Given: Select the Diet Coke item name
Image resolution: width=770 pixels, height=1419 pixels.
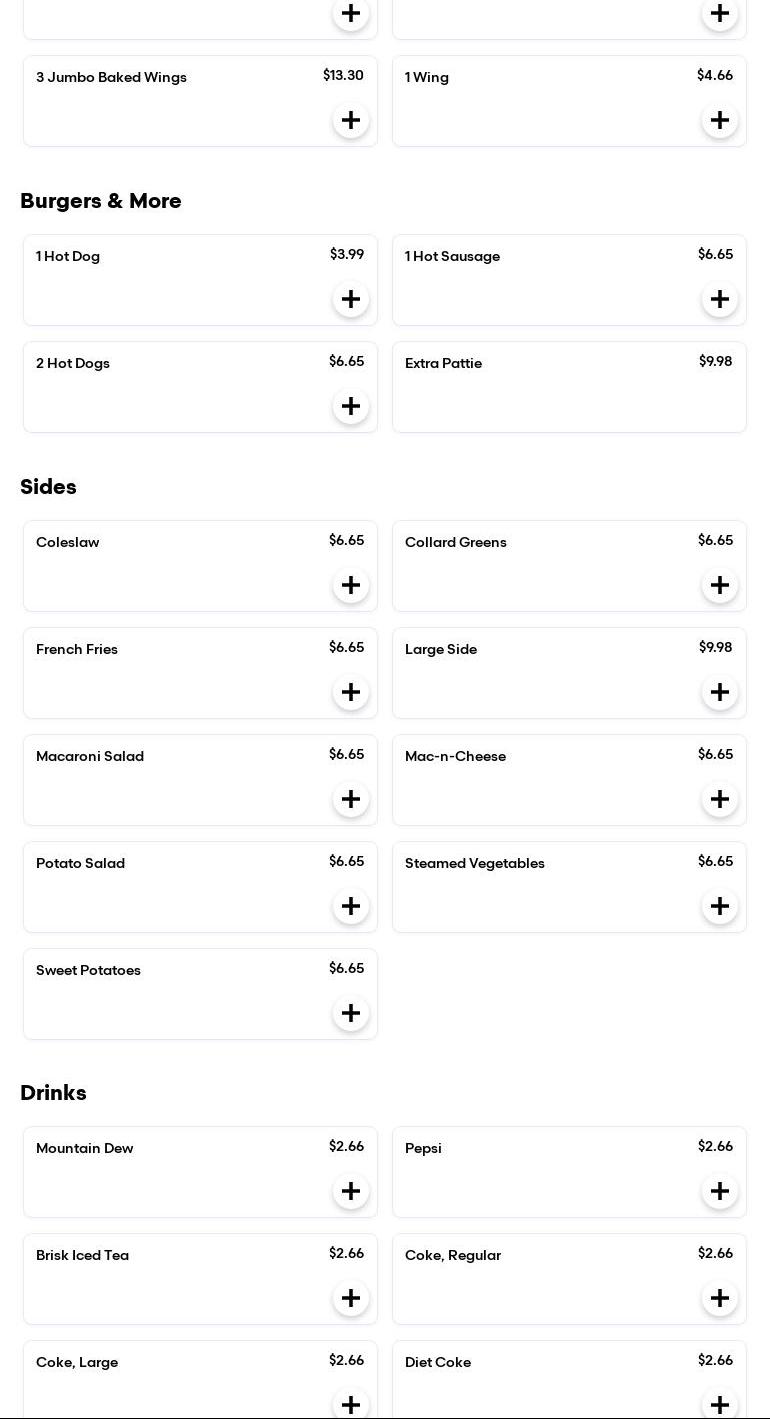Looking at the screenshot, I should point(438,1362).
